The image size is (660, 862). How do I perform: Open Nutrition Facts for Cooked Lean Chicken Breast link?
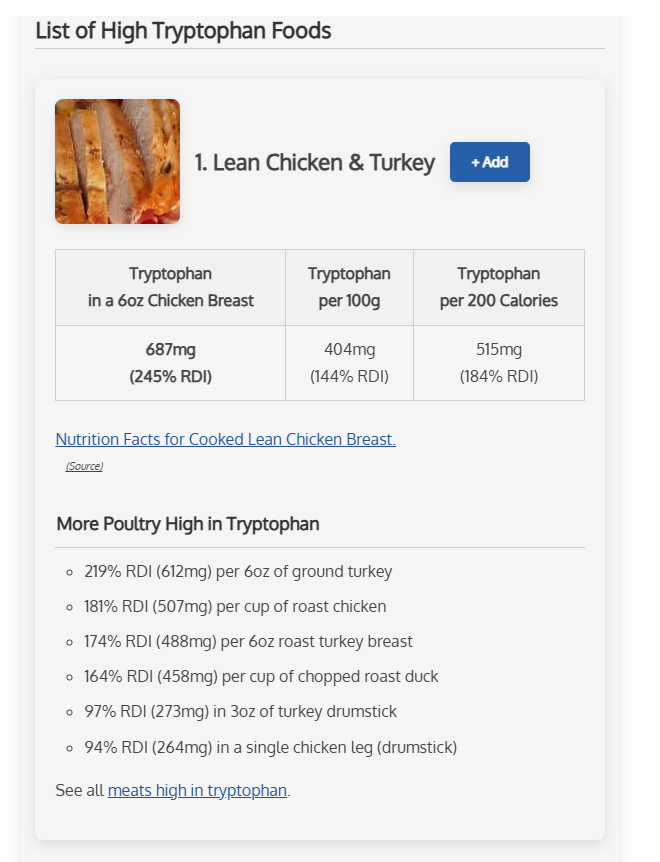[x=225, y=439]
